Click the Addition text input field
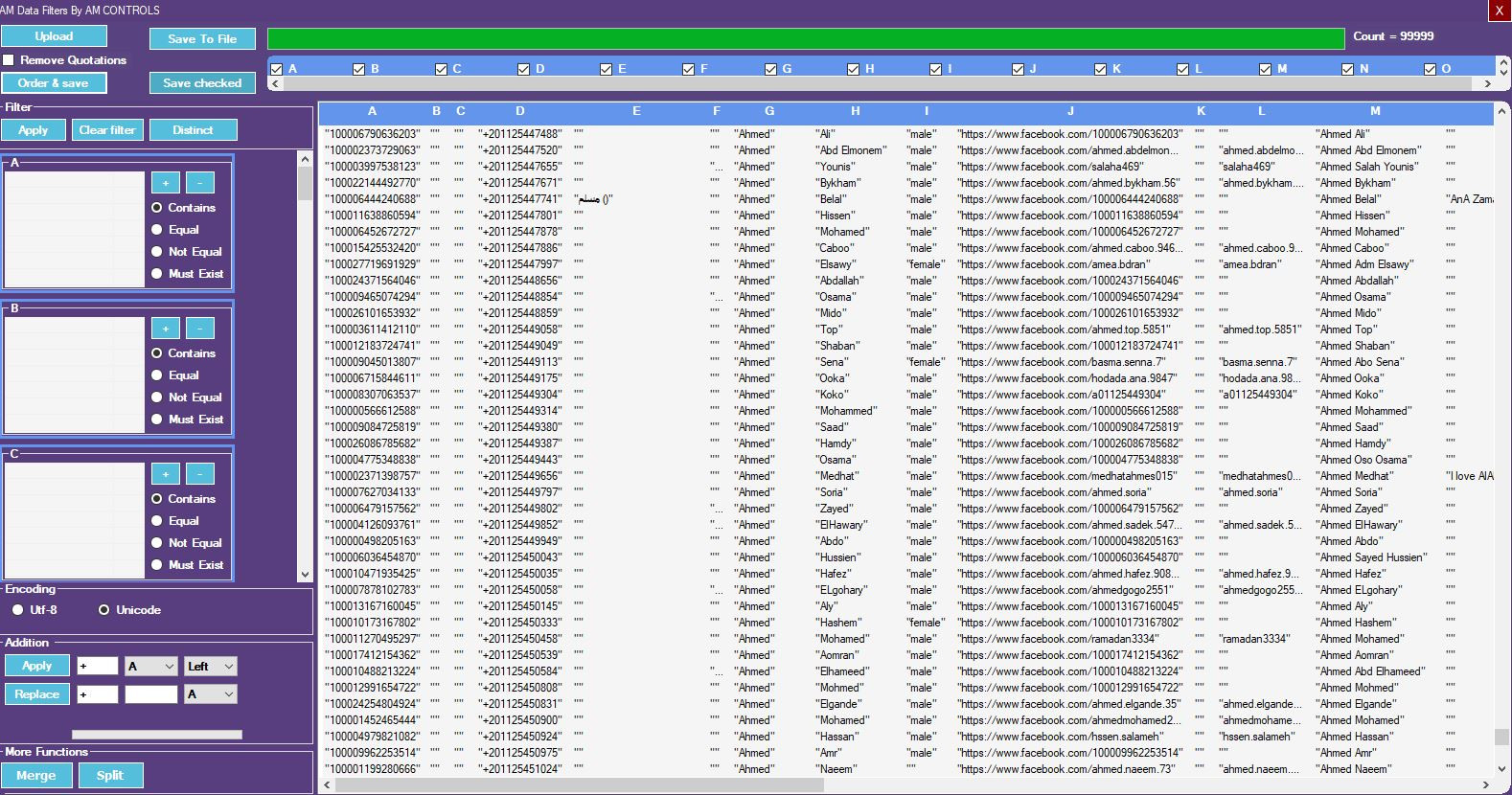Viewport: 1512px width, 795px height. click(98, 667)
